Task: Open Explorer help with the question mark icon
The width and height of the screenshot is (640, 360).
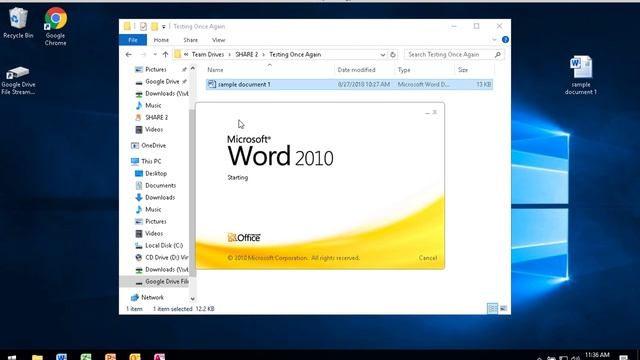Action: pyautogui.click(x=505, y=40)
